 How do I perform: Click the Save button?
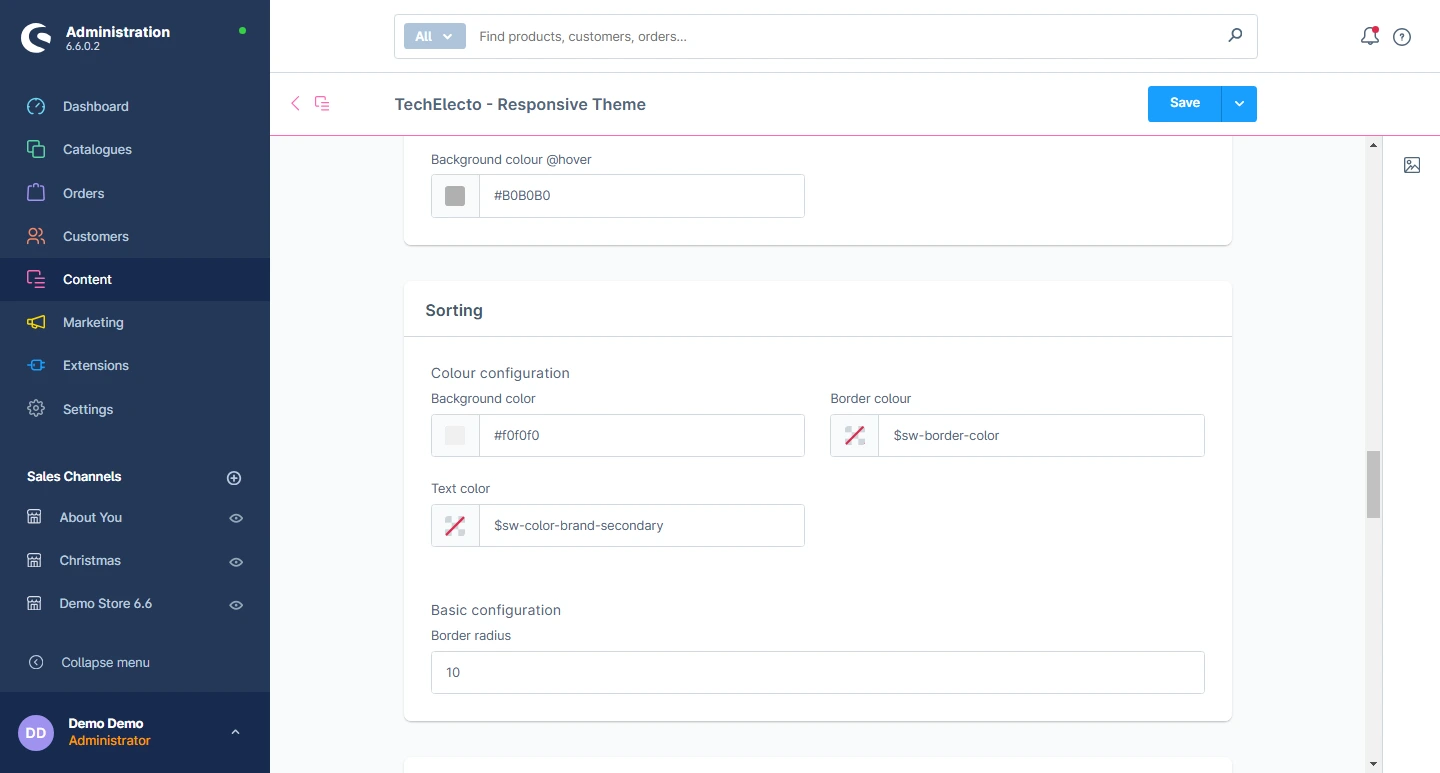click(1184, 104)
